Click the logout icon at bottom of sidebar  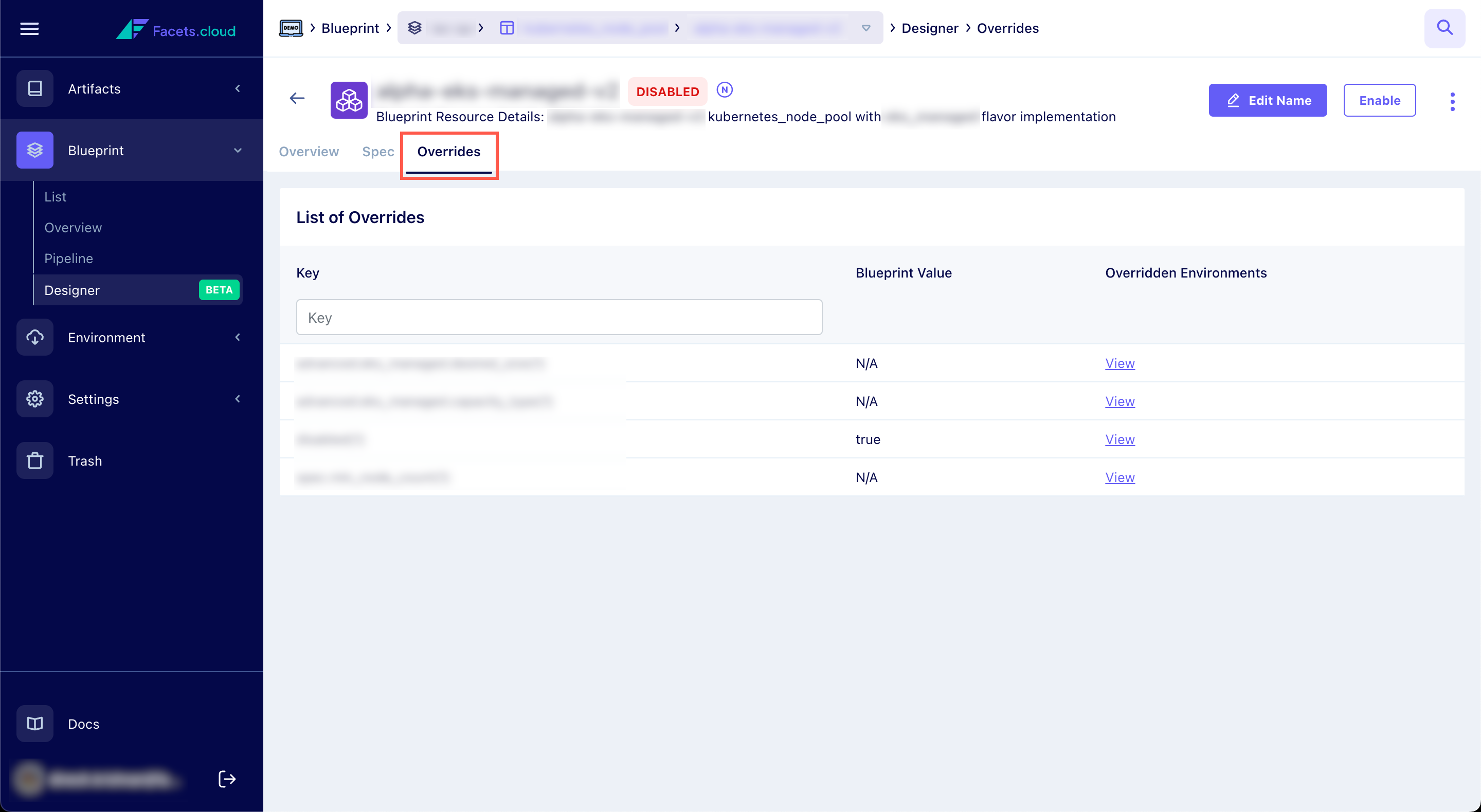[x=227, y=779]
